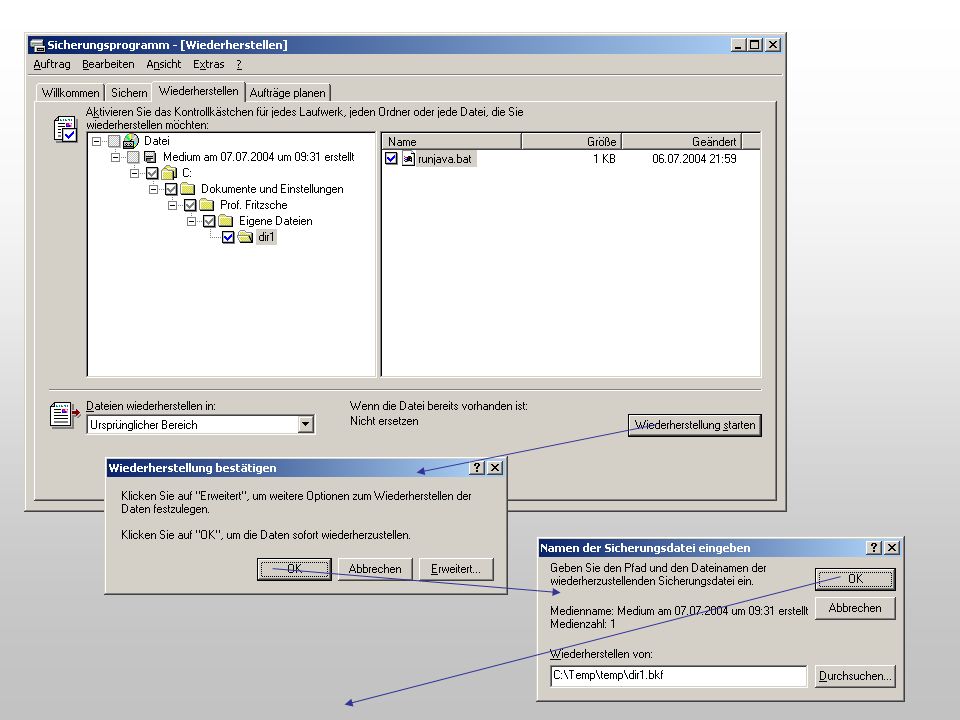Click the 06.07.2004 21:59 date cell
960x720 pixels.
tap(694, 159)
